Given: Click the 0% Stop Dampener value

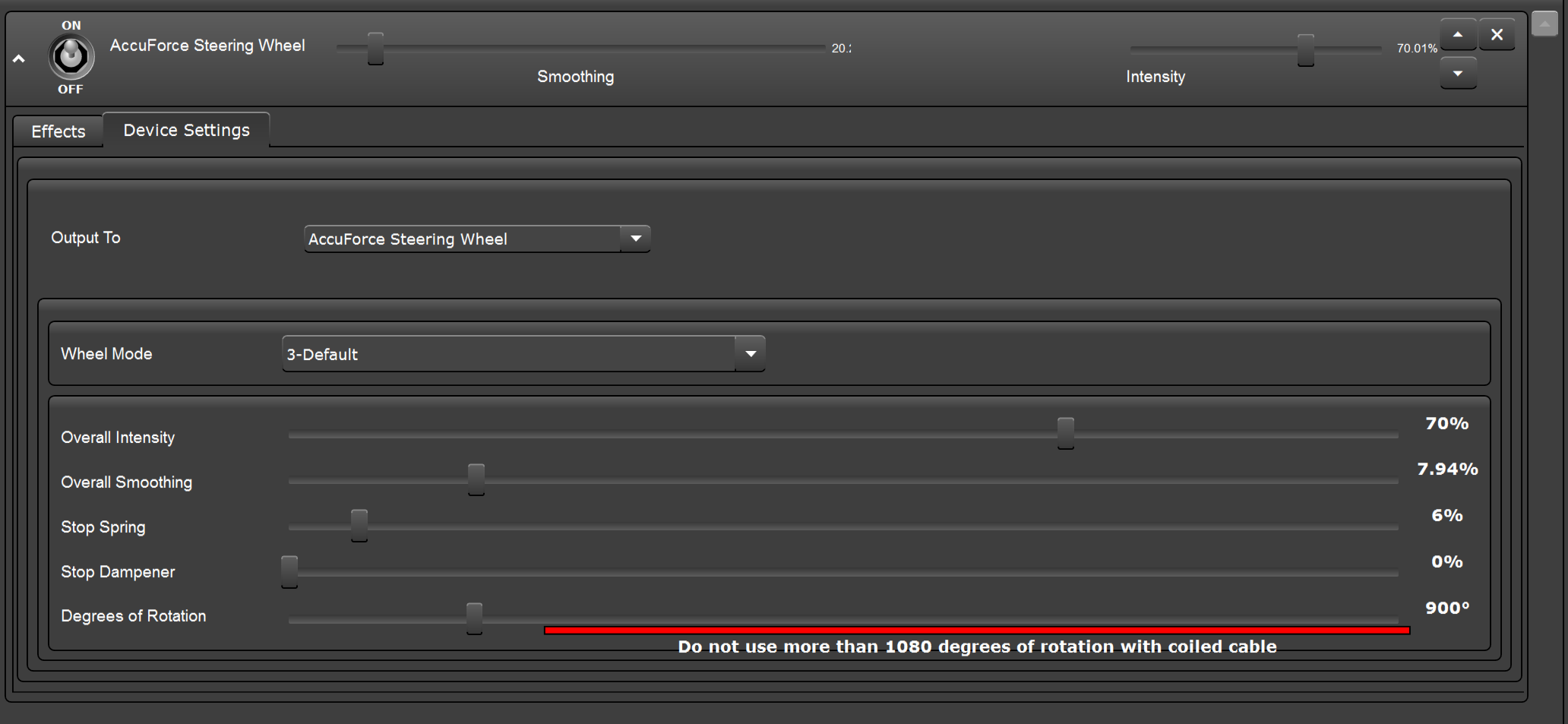Looking at the screenshot, I should click(x=1446, y=562).
